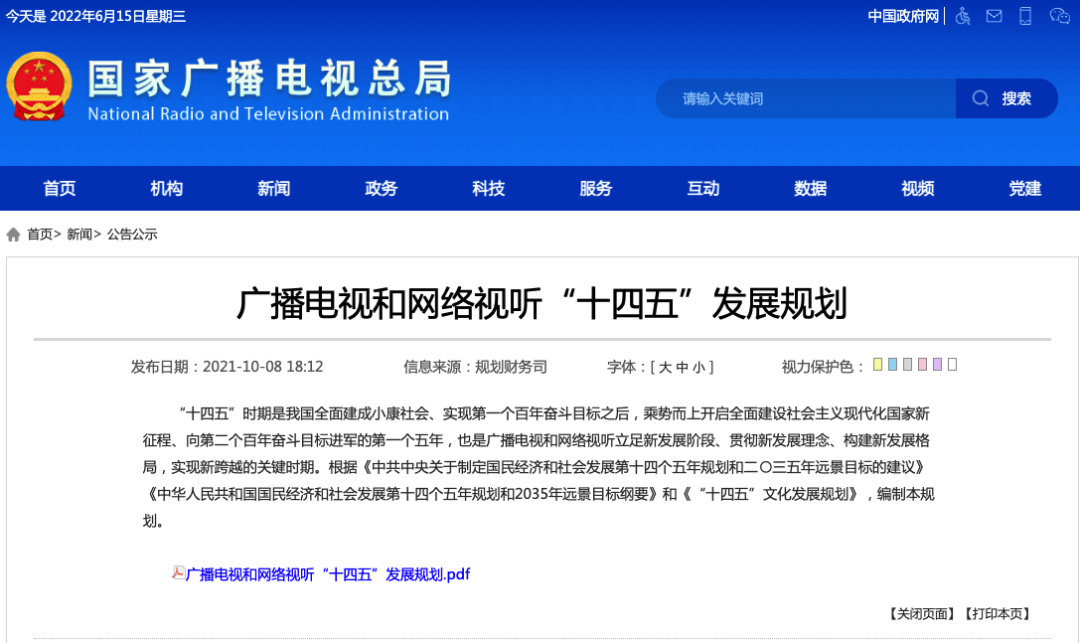Screen dimensions: 1080x643
Task: Click the home icon in the breadcrumb
Action: pos(12,234)
